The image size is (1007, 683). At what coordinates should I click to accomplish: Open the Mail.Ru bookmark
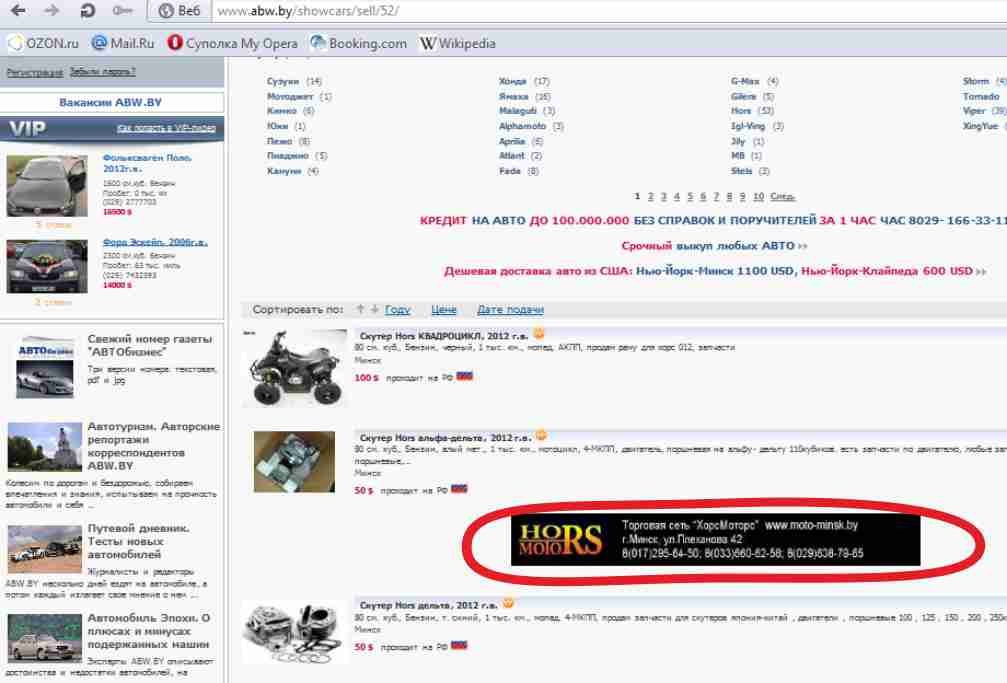tap(123, 43)
